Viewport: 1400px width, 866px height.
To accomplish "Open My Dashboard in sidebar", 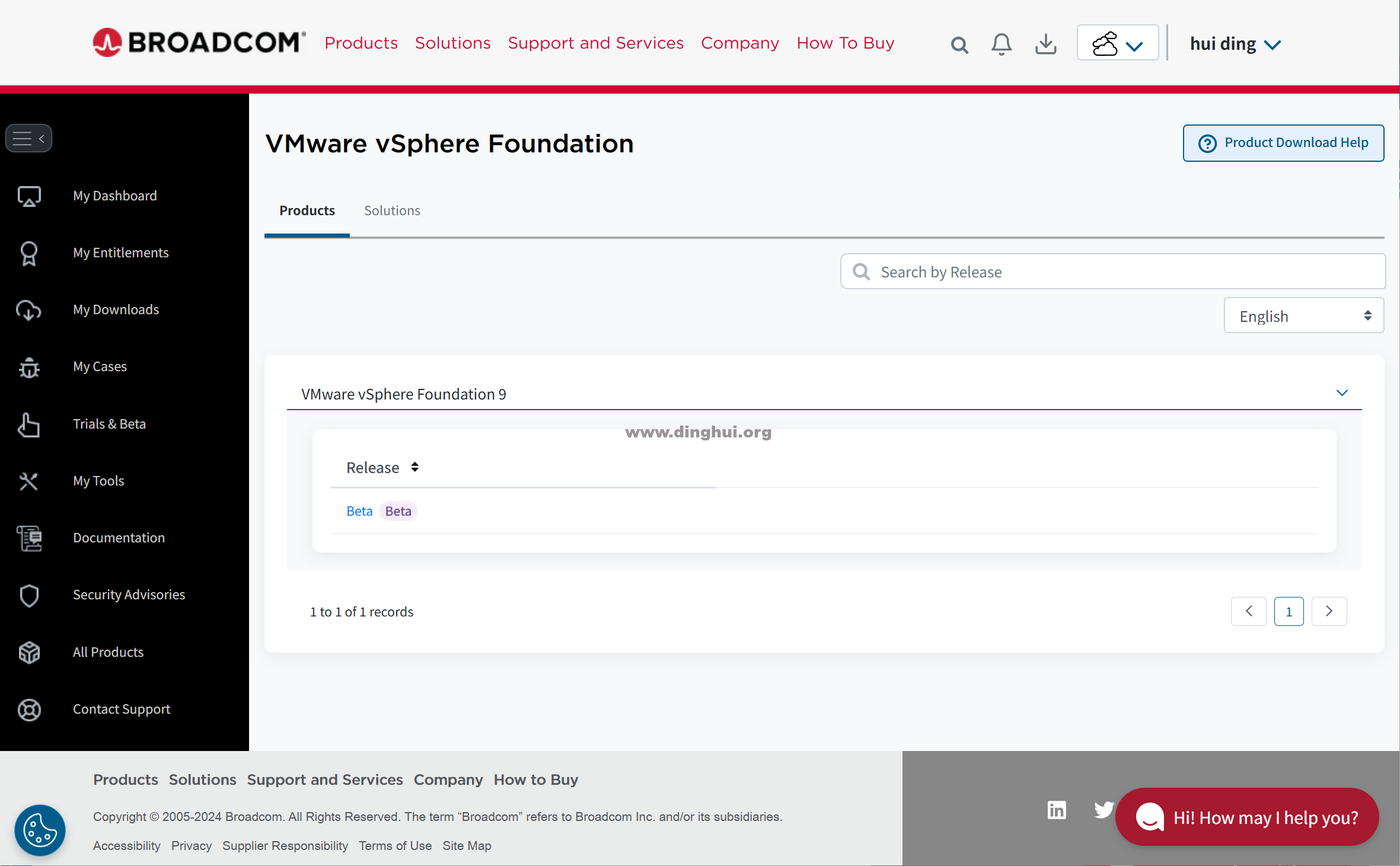I will pos(114,196).
